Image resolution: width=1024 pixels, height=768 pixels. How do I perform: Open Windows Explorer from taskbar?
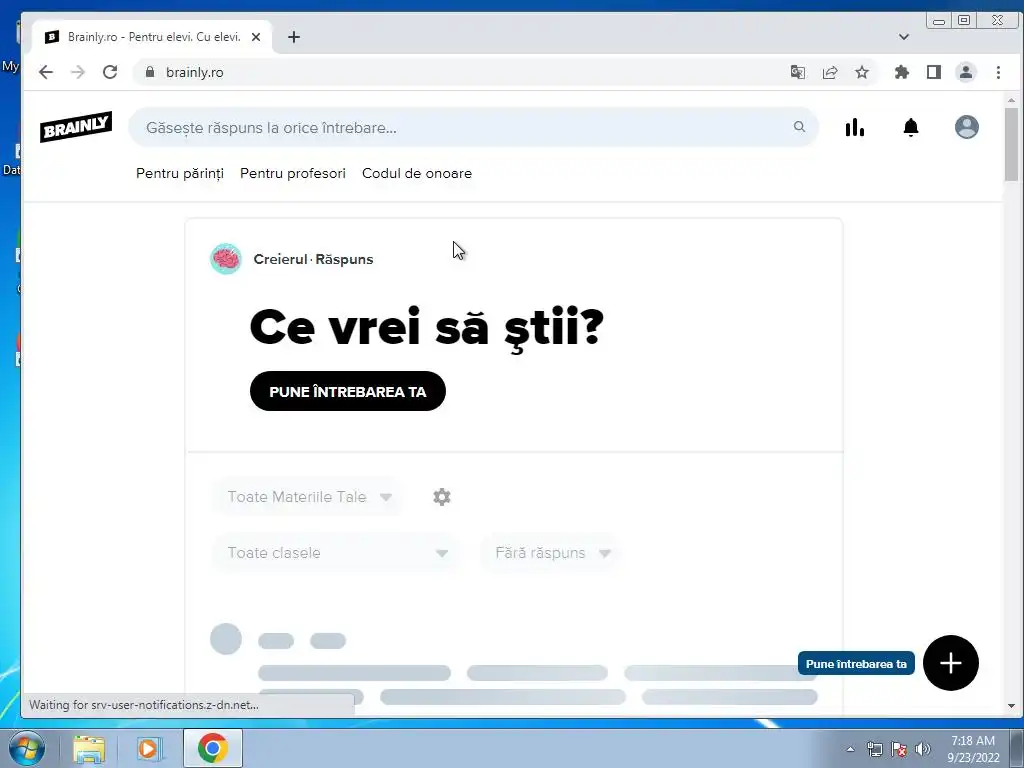point(89,748)
